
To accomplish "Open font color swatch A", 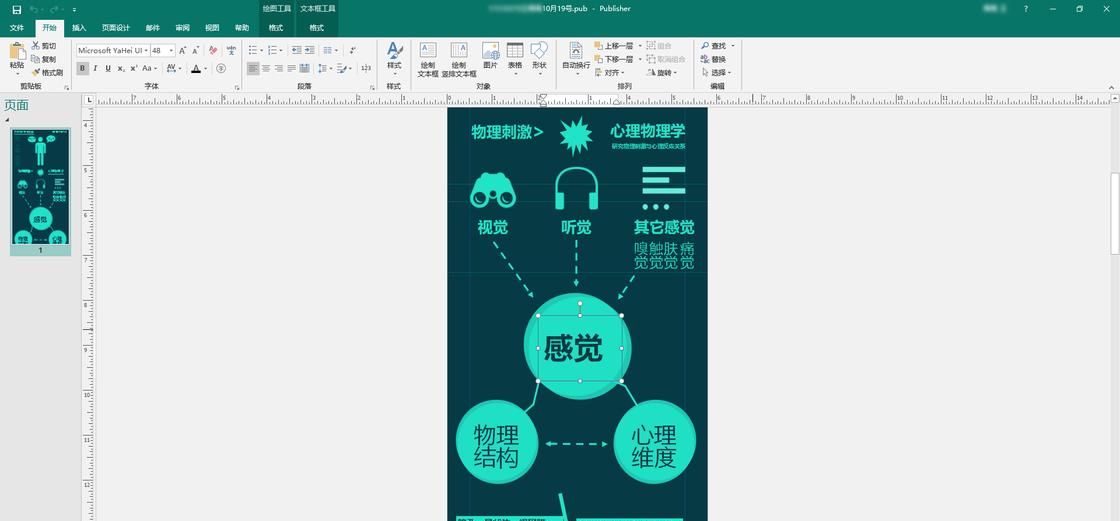I will pyautogui.click(x=196, y=69).
